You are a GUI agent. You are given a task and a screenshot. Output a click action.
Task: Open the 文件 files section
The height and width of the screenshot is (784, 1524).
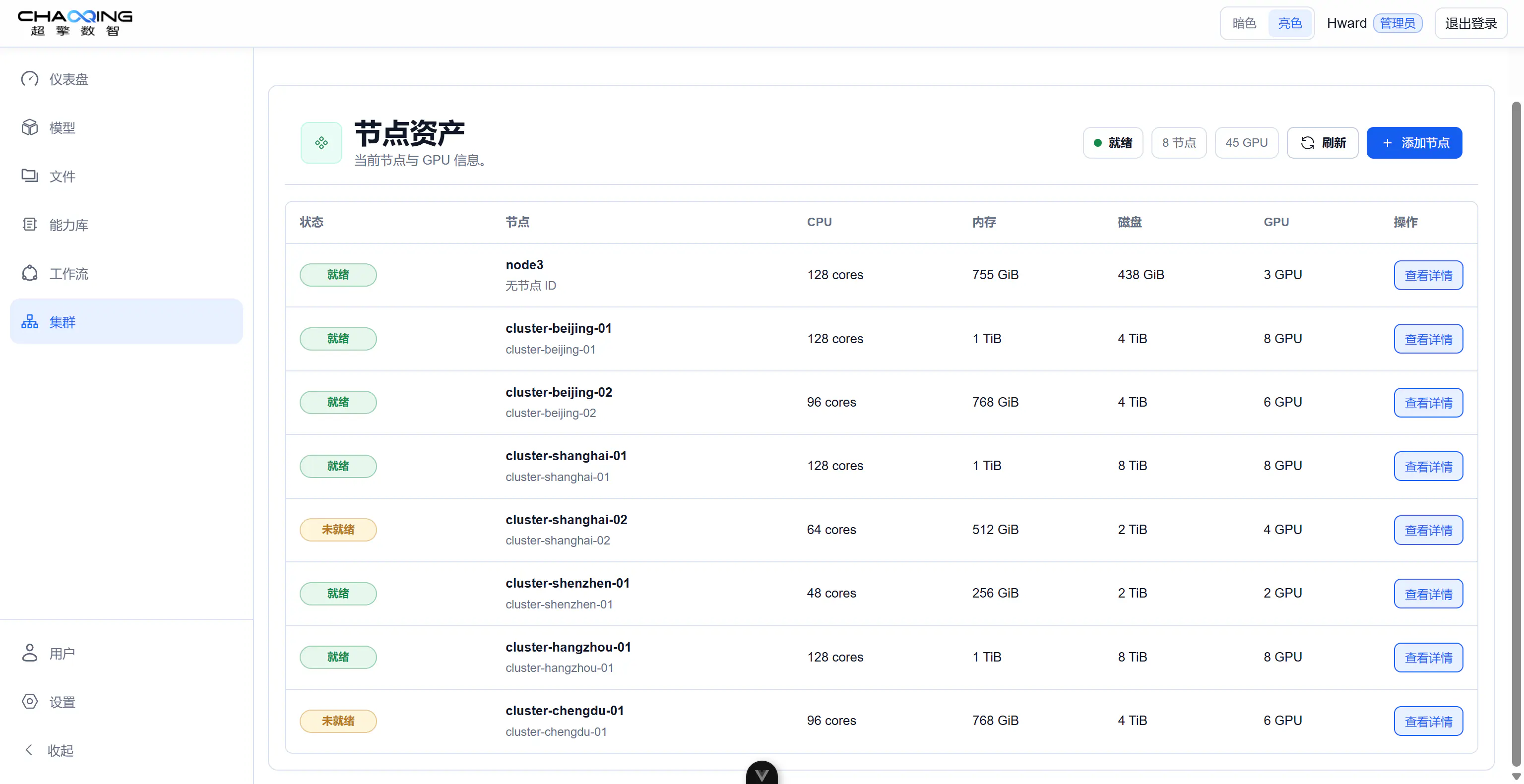tap(127, 176)
